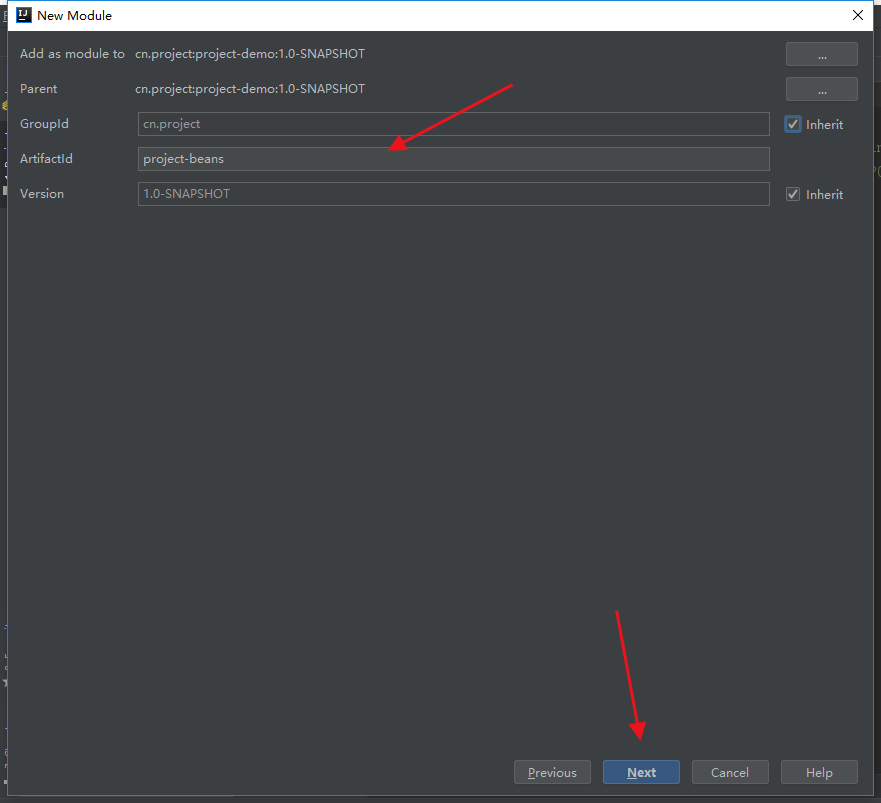
Task: Open Help for the New Module wizard
Action: (819, 772)
